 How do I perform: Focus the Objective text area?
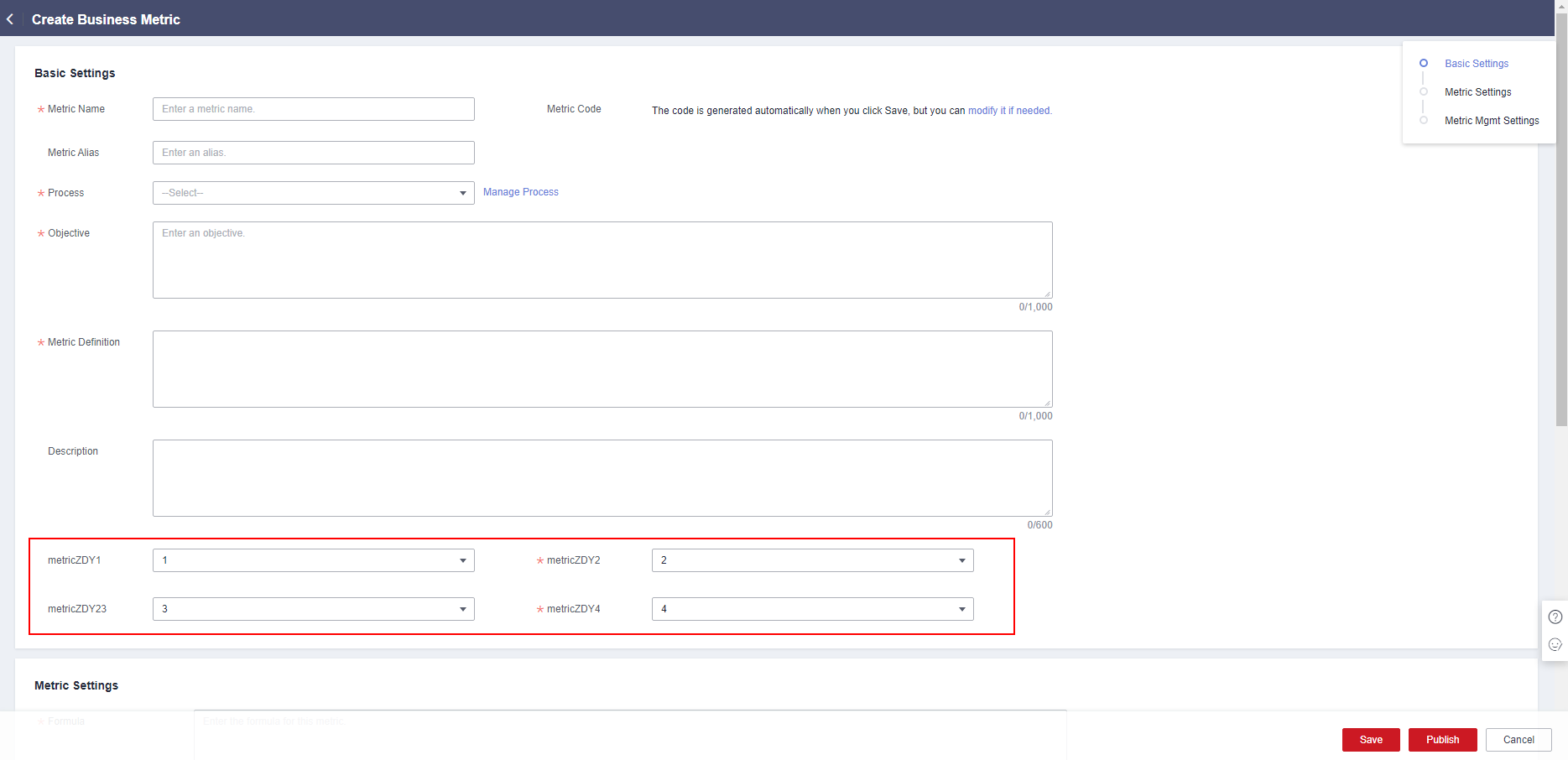[x=602, y=260]
